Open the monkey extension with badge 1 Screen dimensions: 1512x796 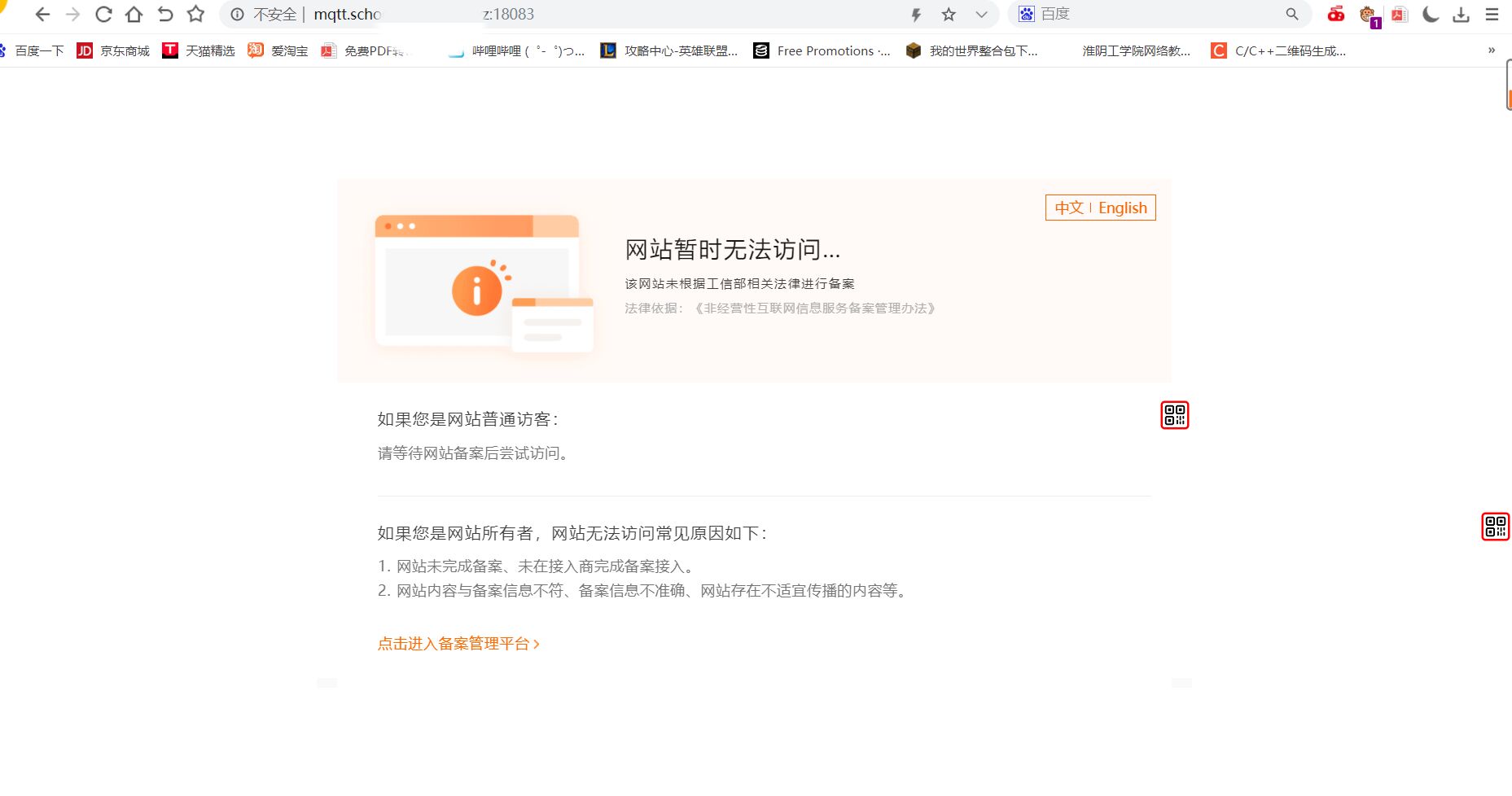1369,15
